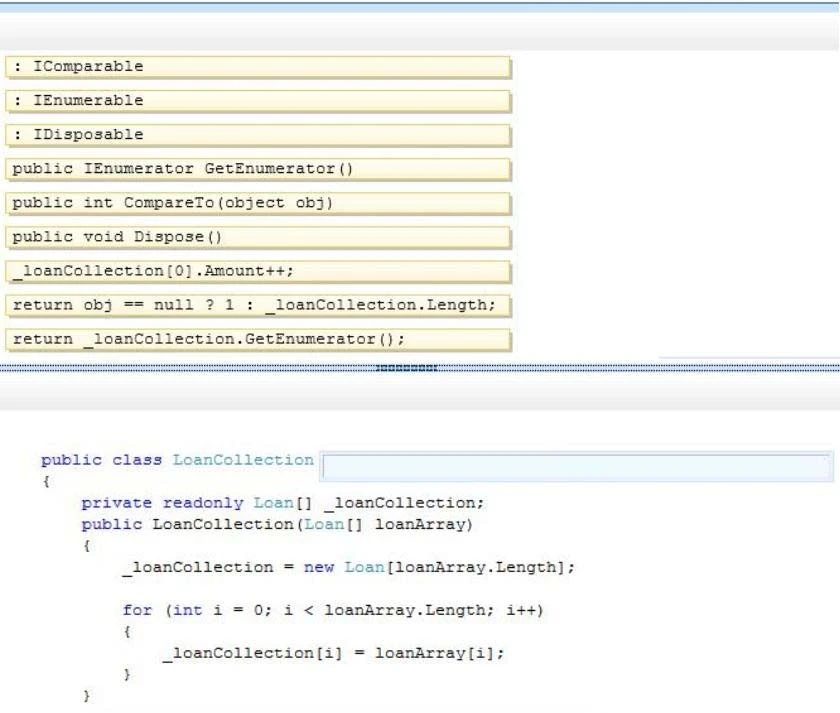This screenshot has height=713, width=840.
Task: Click the 'for' keyword of the loop
Action: pyautogui.click(x=137, y=610)
